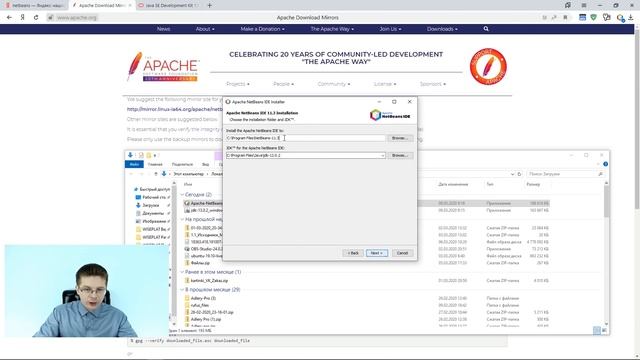Expand the Downloads menu on the Apache navbar

(x=442, y=29)
